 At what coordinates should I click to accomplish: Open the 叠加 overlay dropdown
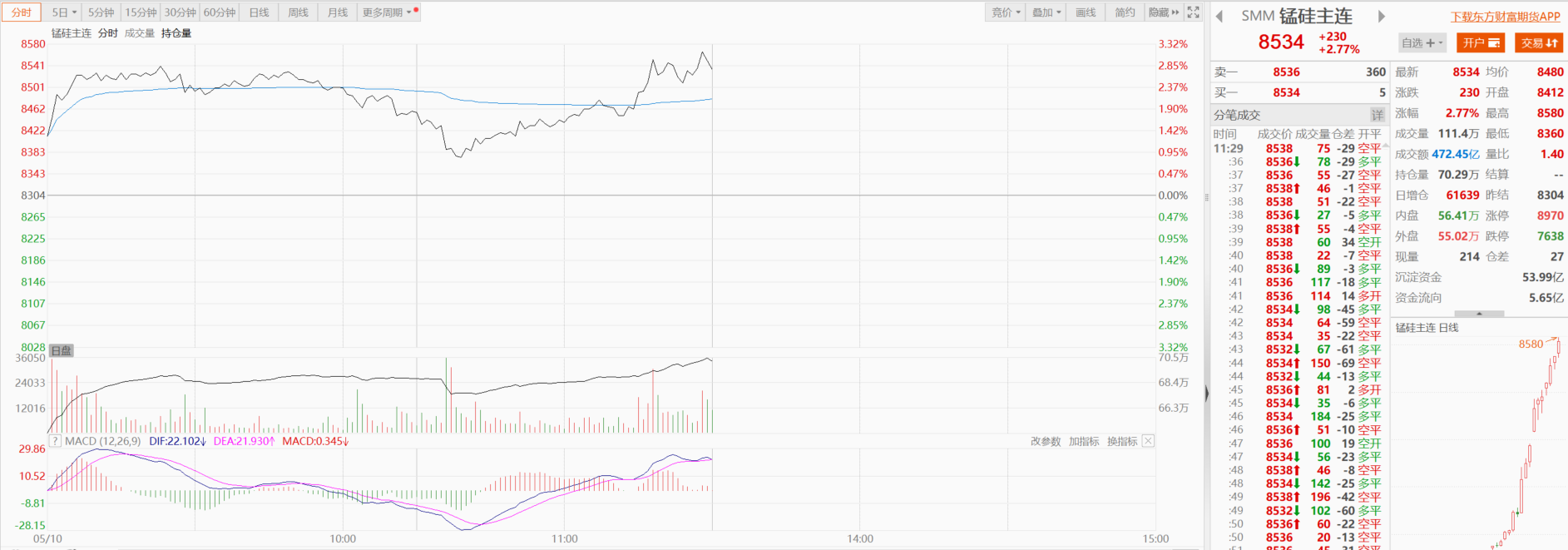coord(1046,12)
